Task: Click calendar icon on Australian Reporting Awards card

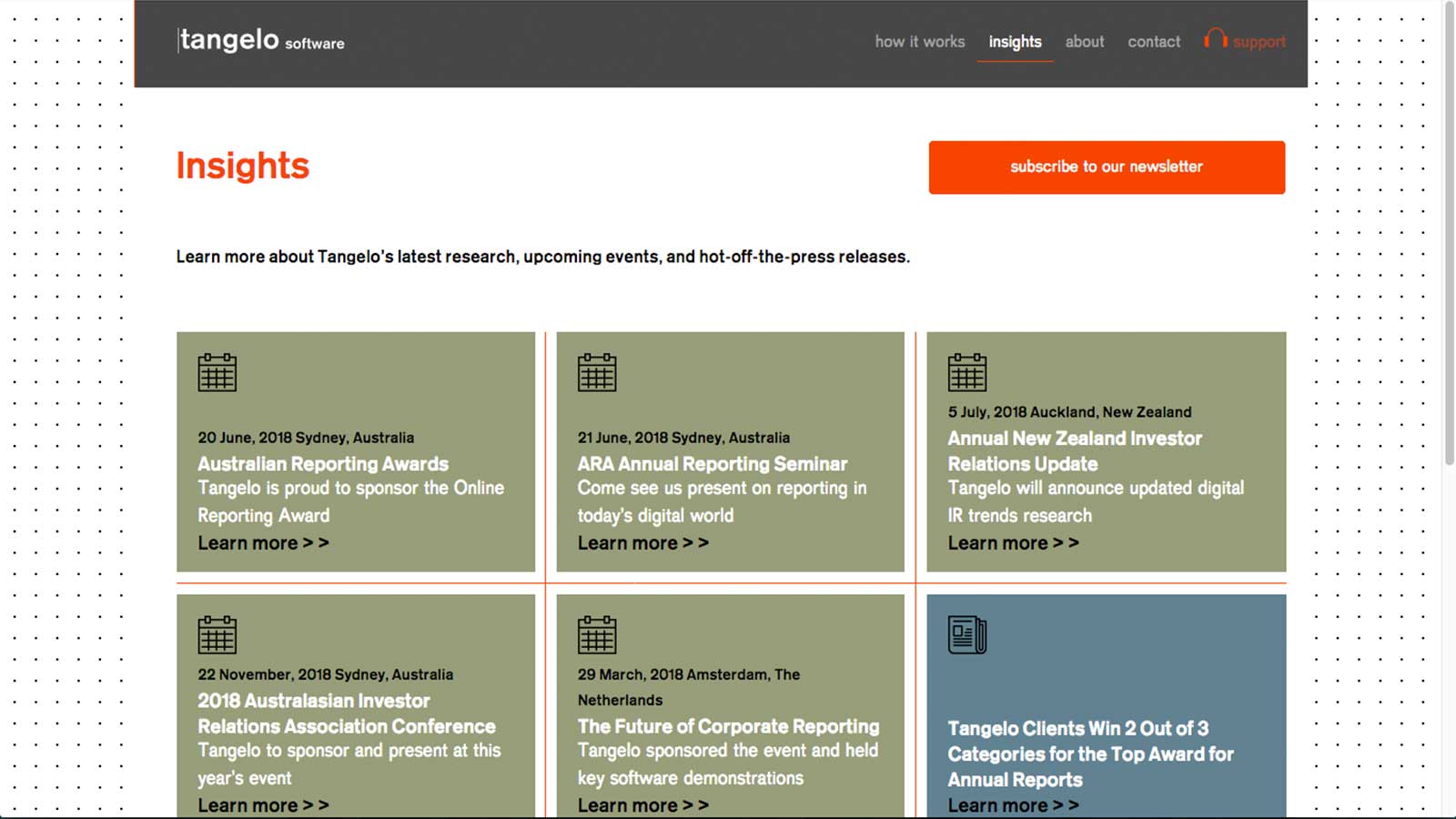Action: click(x=217, y=372)
